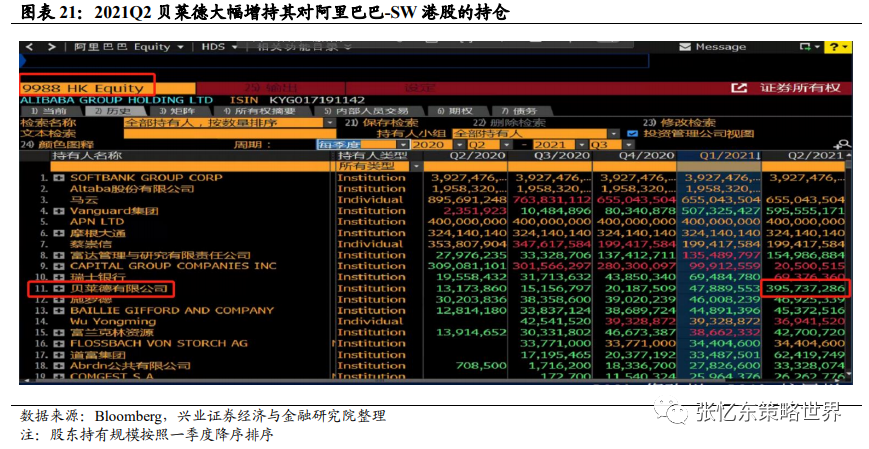Expand the 富兰克林资源 row

coord(59,333)
